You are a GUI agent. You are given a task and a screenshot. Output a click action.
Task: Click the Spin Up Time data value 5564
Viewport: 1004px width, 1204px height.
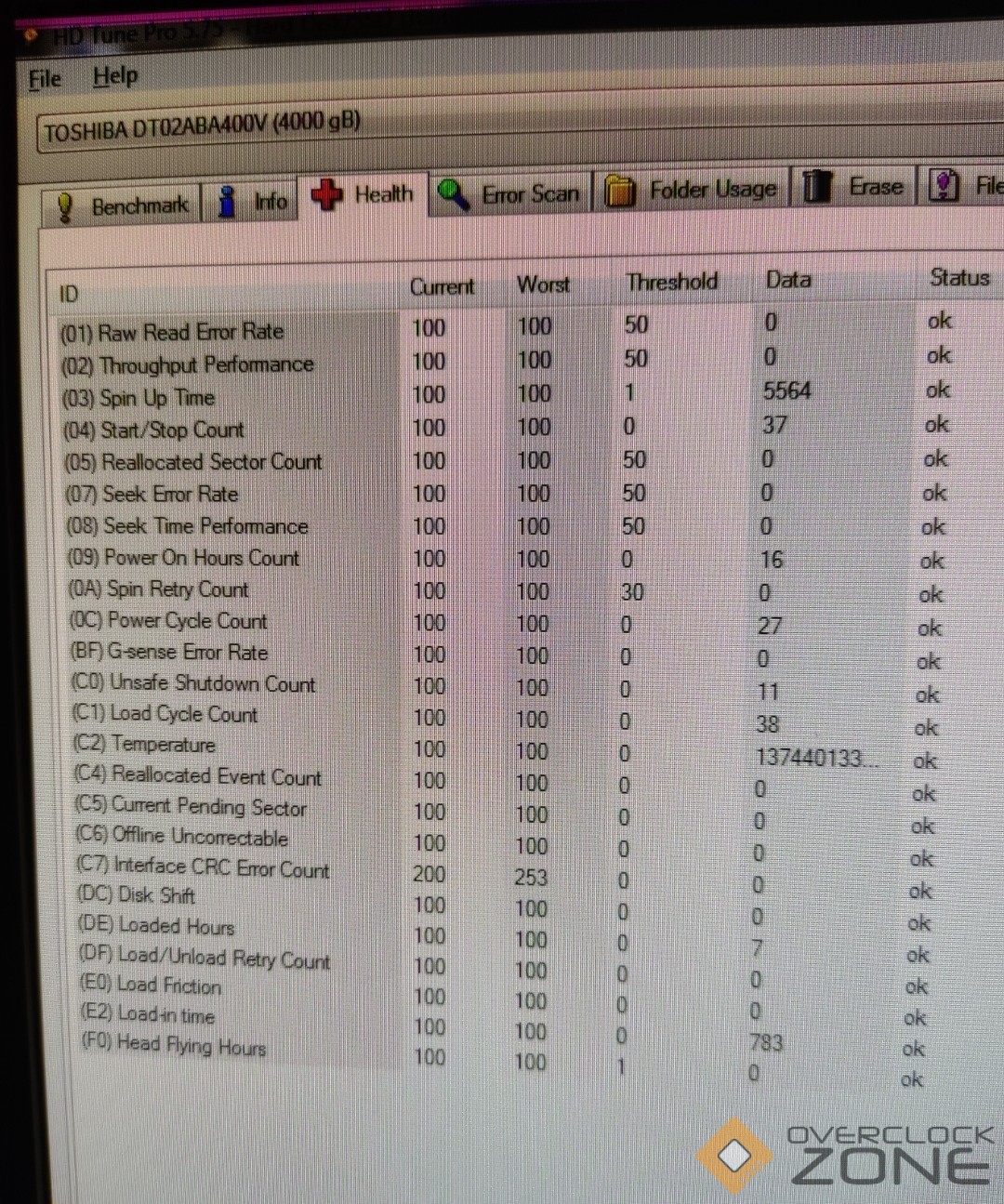786,391
